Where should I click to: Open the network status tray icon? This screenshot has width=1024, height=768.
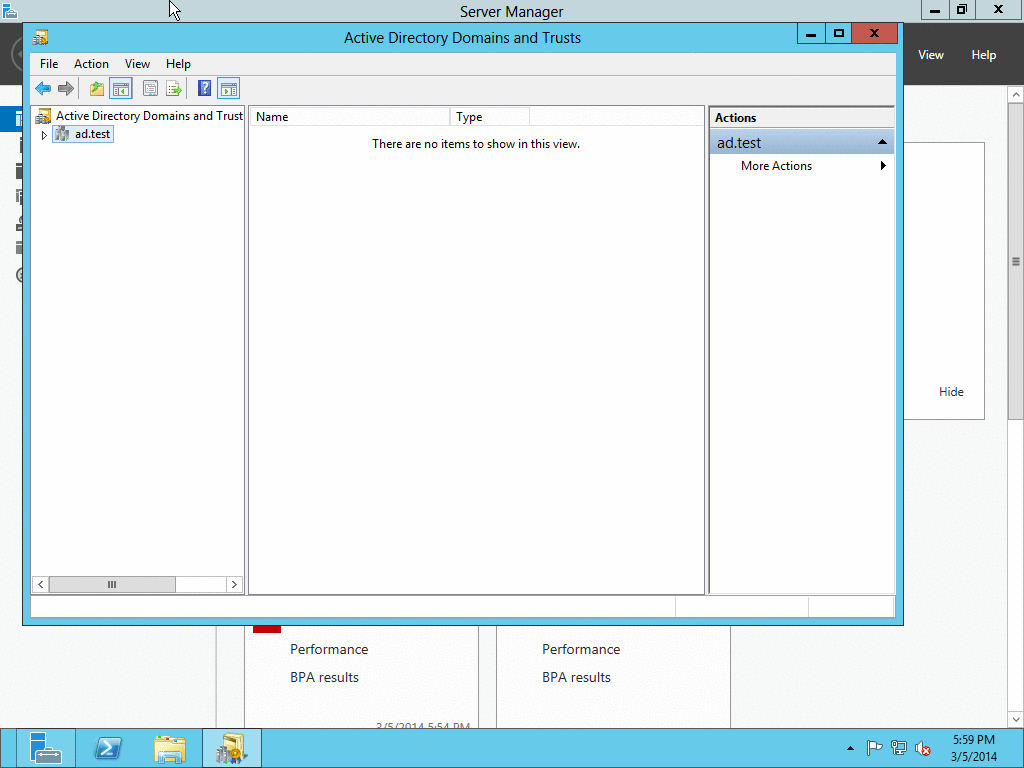898,747
